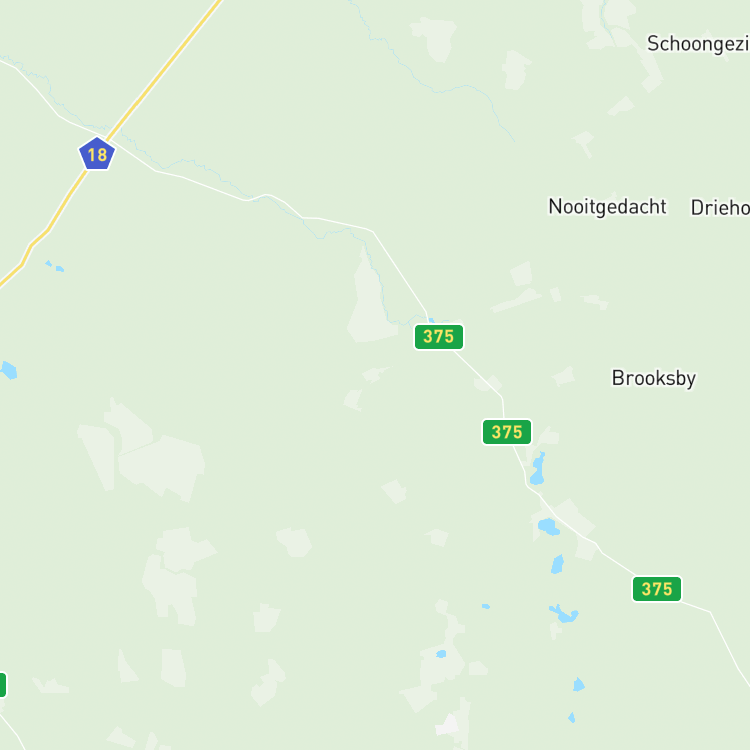Select the 375 shield beside the stream crossing
This screenshot has width=750, height=750.
pyautogui.click(x=439, y=337)
